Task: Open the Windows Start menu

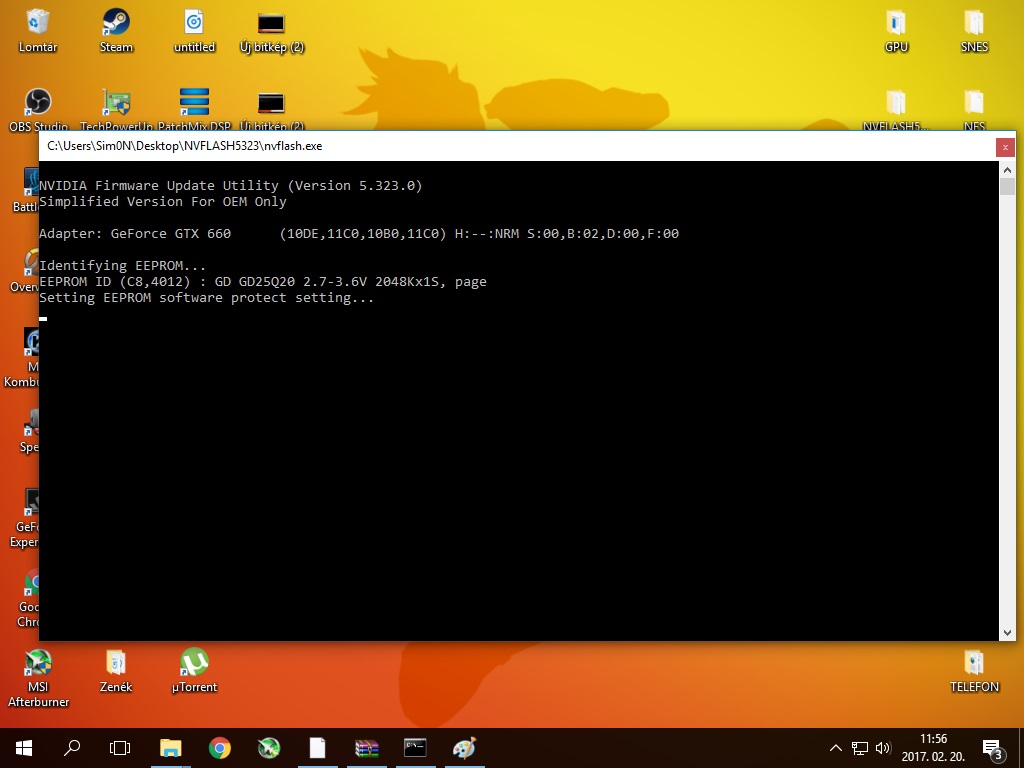Action: pyautogui.click(x=24, y=748)
